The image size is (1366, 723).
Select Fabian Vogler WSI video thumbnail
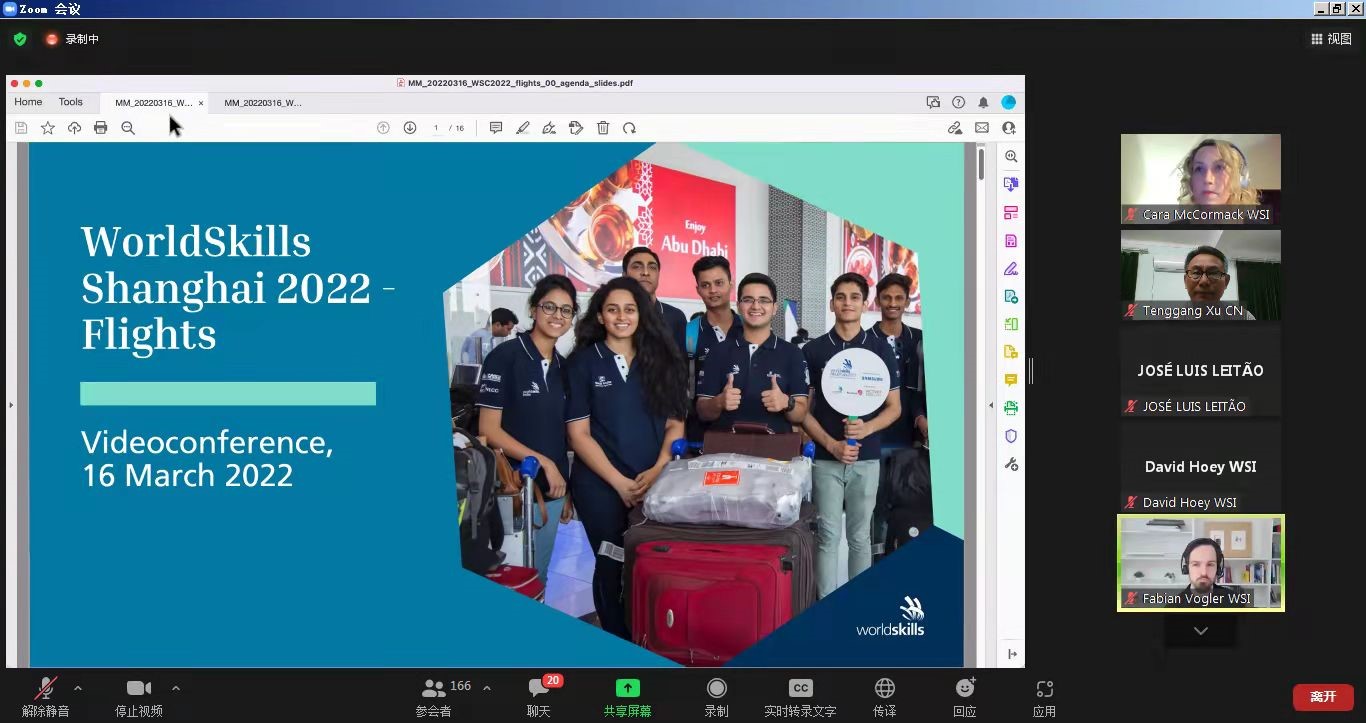1200,562
